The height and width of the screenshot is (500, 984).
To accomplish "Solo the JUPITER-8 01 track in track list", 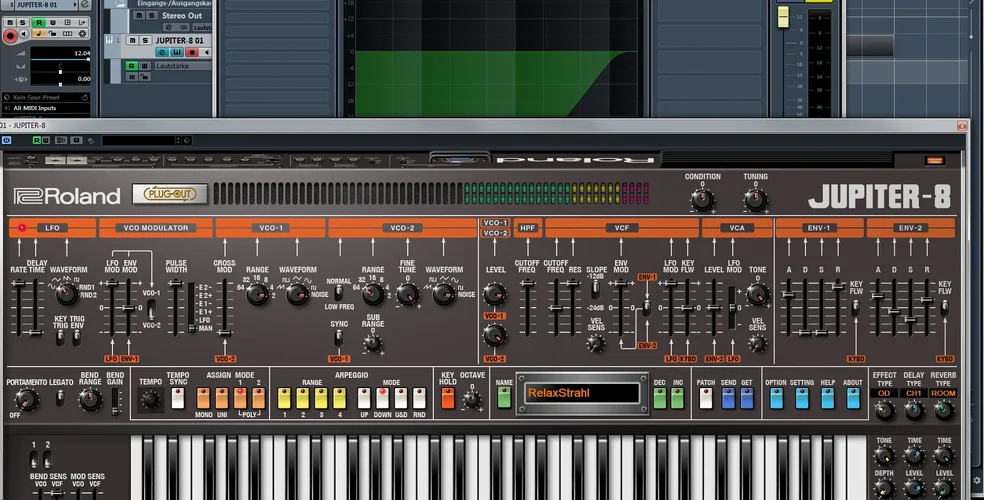I will pyautogui.click(x=145, y=40).
